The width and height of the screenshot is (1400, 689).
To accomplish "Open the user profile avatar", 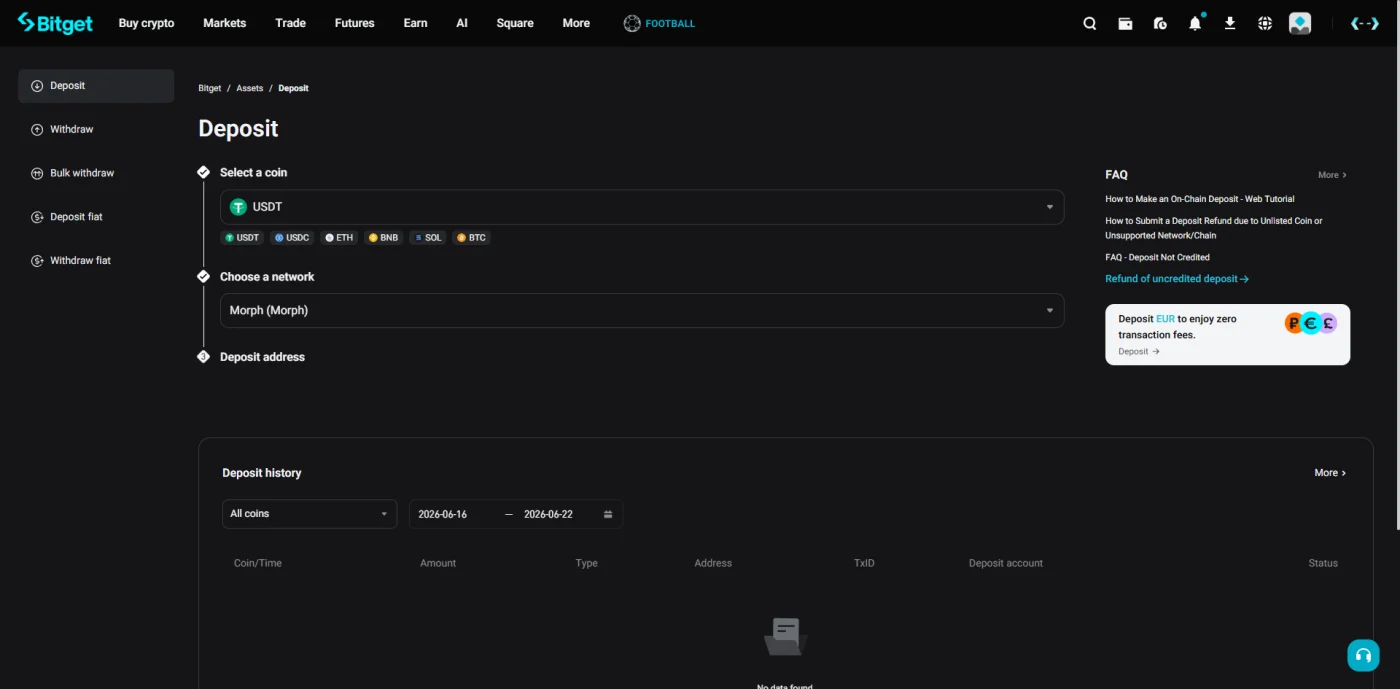I will tap(1300, 23).
